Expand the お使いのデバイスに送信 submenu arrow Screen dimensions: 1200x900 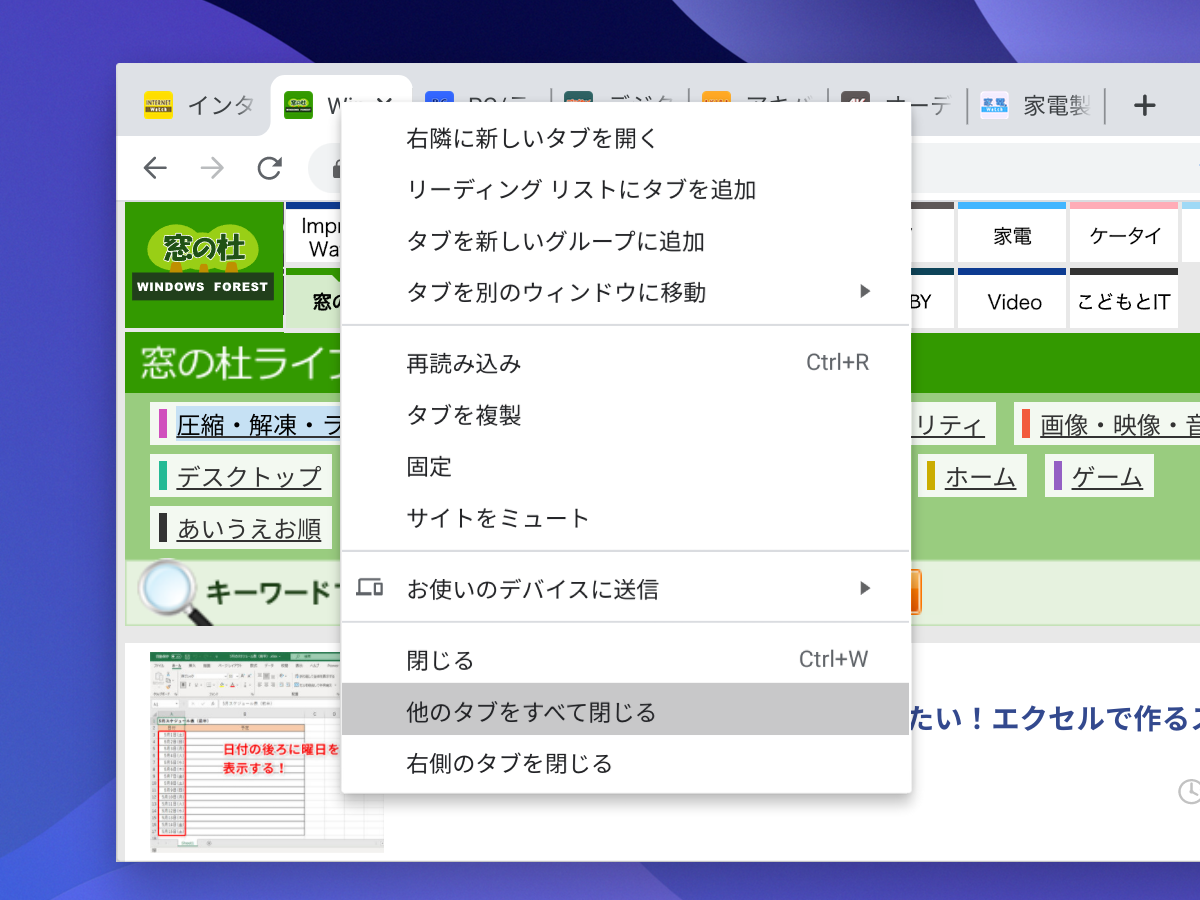pyautogui.click(x=864, y=589)
